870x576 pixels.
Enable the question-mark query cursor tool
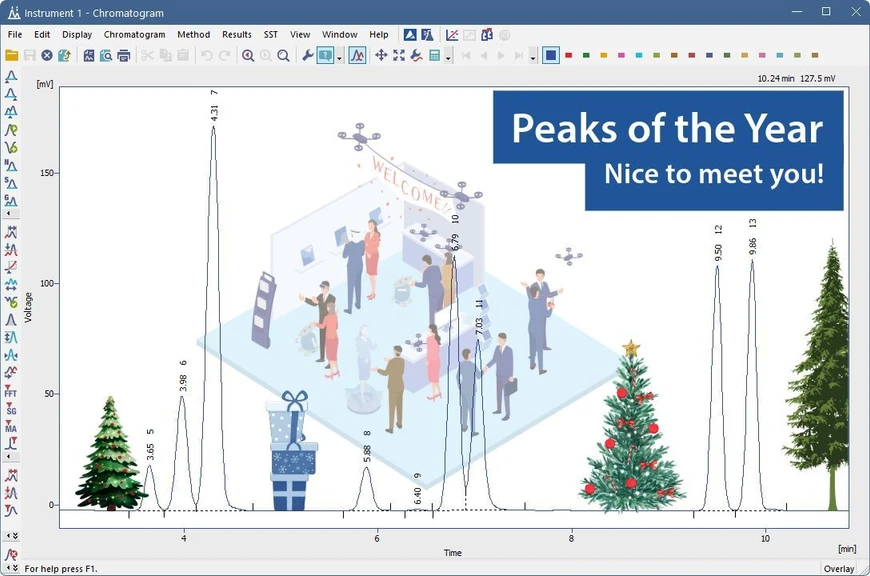pos(323,55)
